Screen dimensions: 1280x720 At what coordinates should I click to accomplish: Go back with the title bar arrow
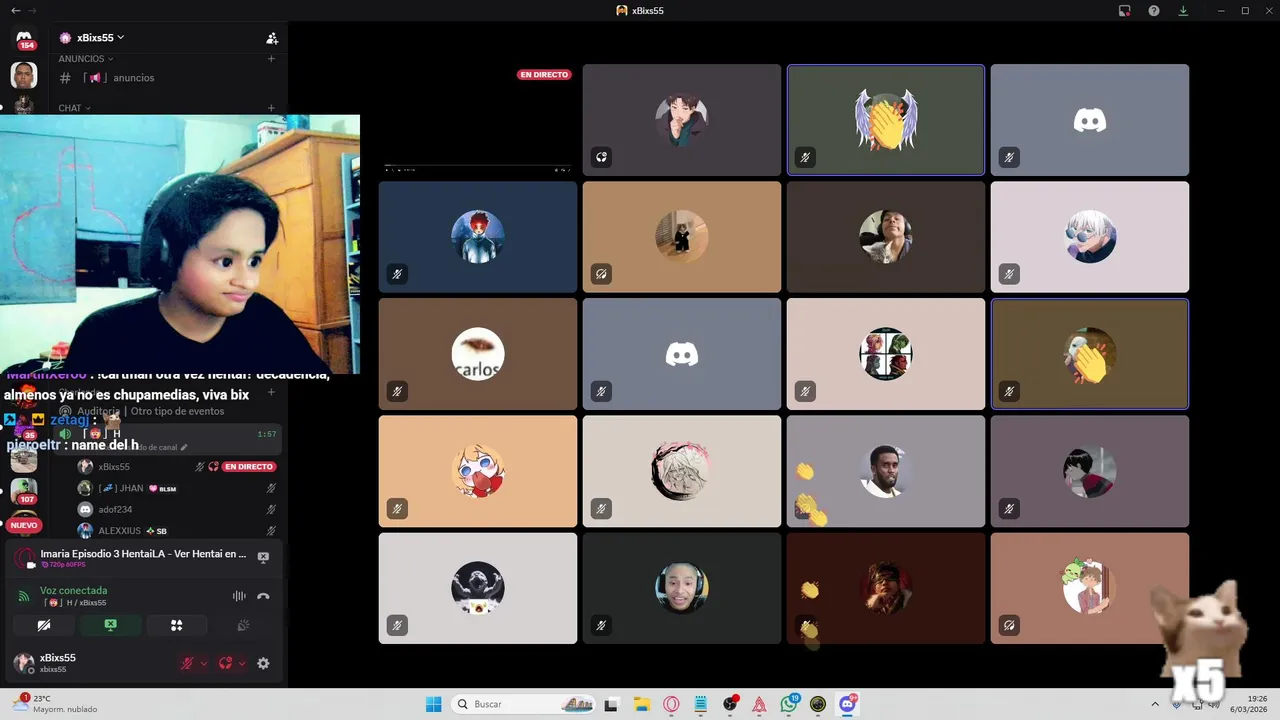click(15, 10)
